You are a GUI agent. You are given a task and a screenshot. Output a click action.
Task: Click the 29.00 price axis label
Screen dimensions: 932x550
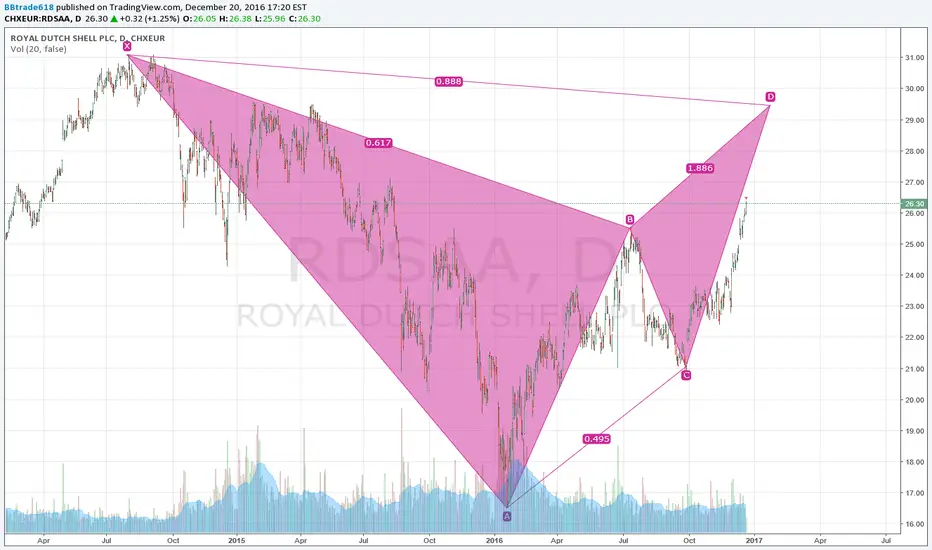[x=914, y=120]
